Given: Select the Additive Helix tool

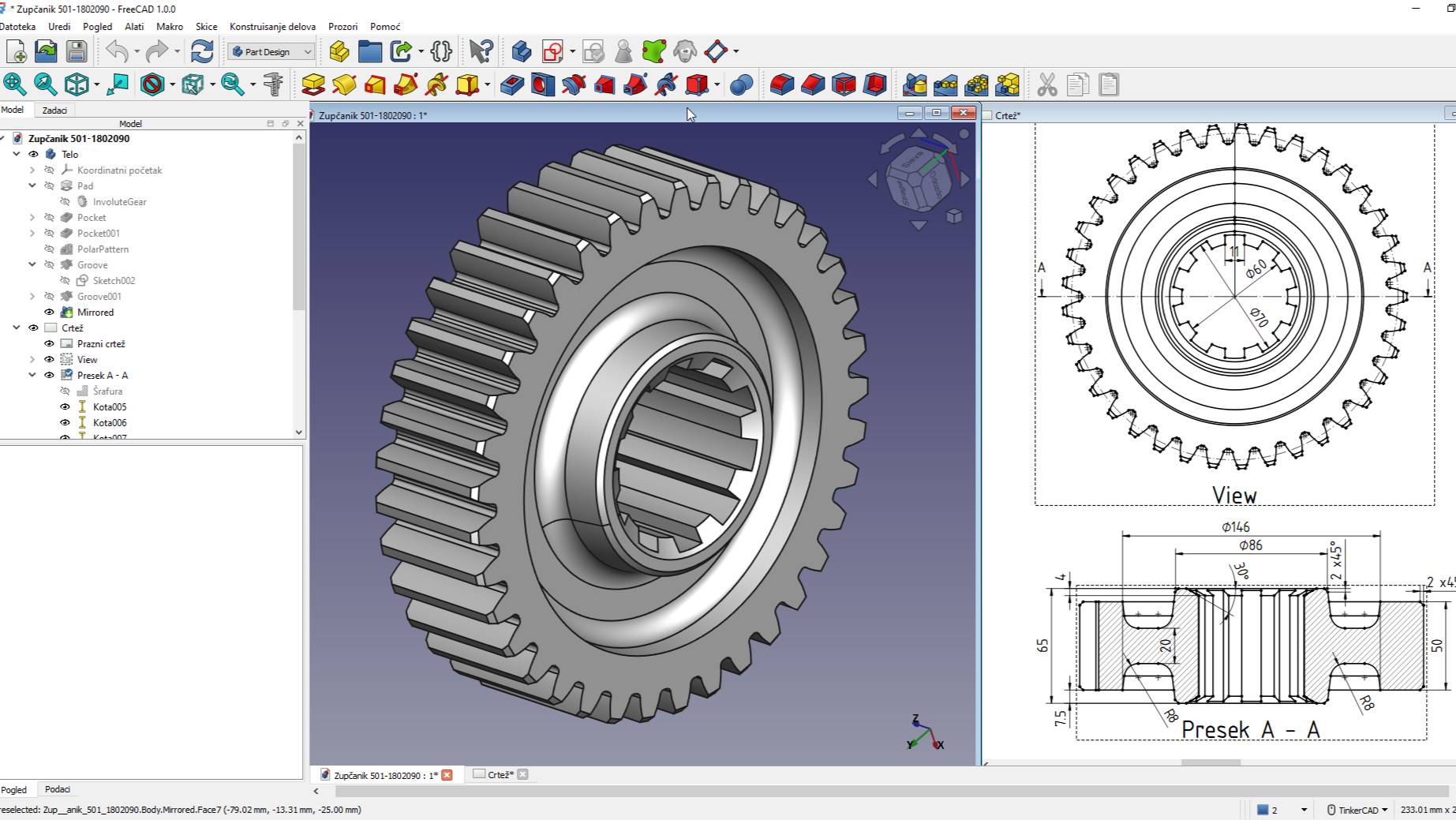Looking at the screenshot, I should (436, 84).
